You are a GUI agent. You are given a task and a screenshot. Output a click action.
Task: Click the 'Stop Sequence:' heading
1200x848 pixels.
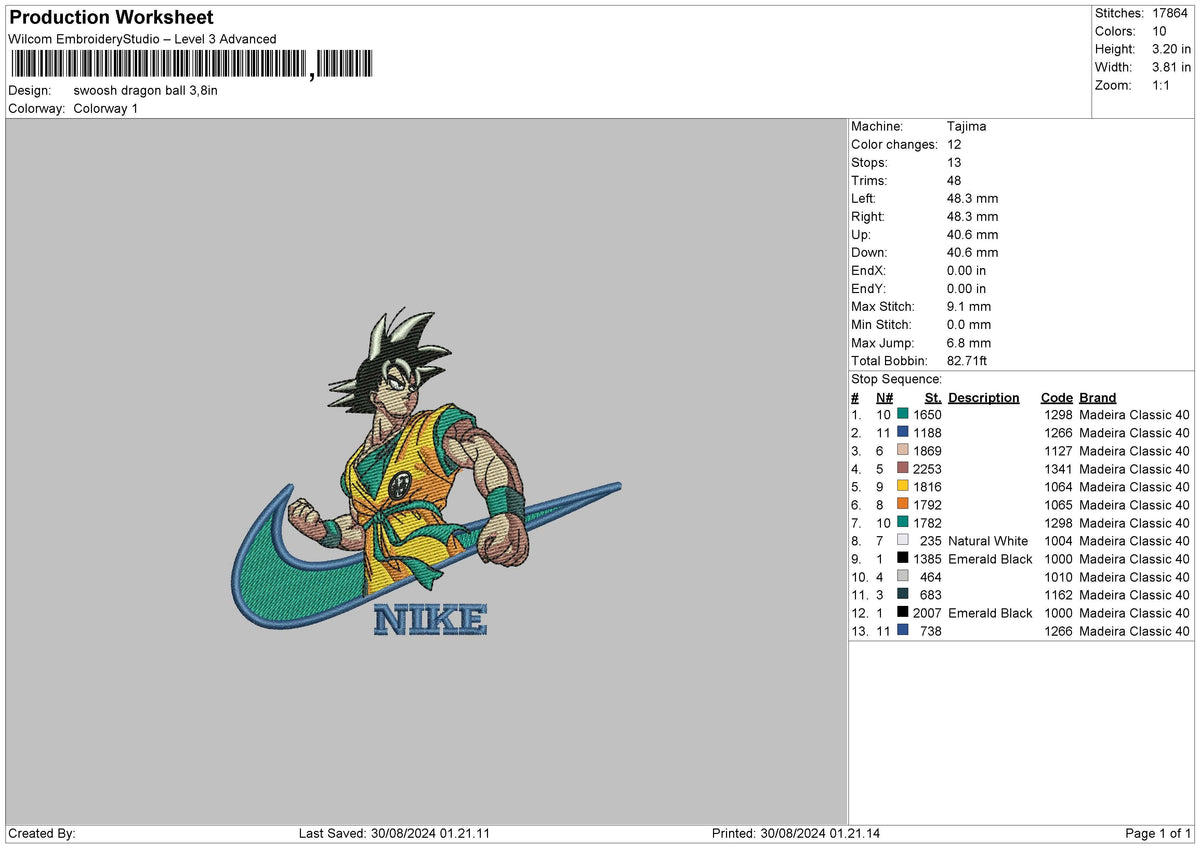(x=896, y=379)
